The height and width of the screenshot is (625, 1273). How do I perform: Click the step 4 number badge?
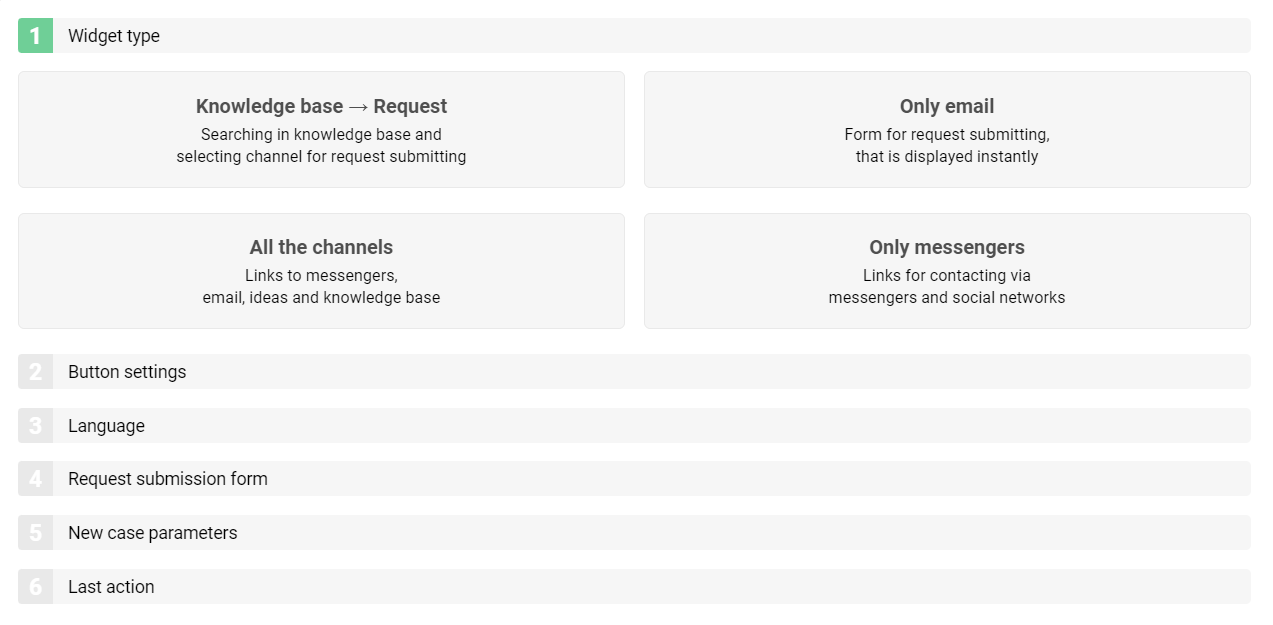click(x=35, y=479)
